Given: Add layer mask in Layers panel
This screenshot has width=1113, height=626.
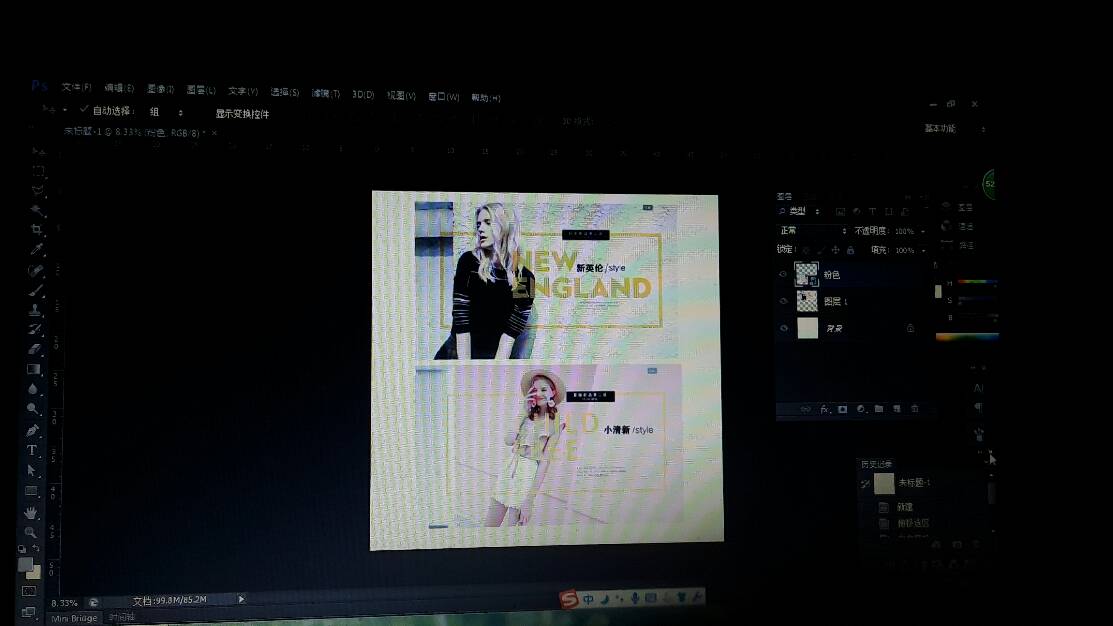Looking at the screenshot, I should click(x=843, y=410).
